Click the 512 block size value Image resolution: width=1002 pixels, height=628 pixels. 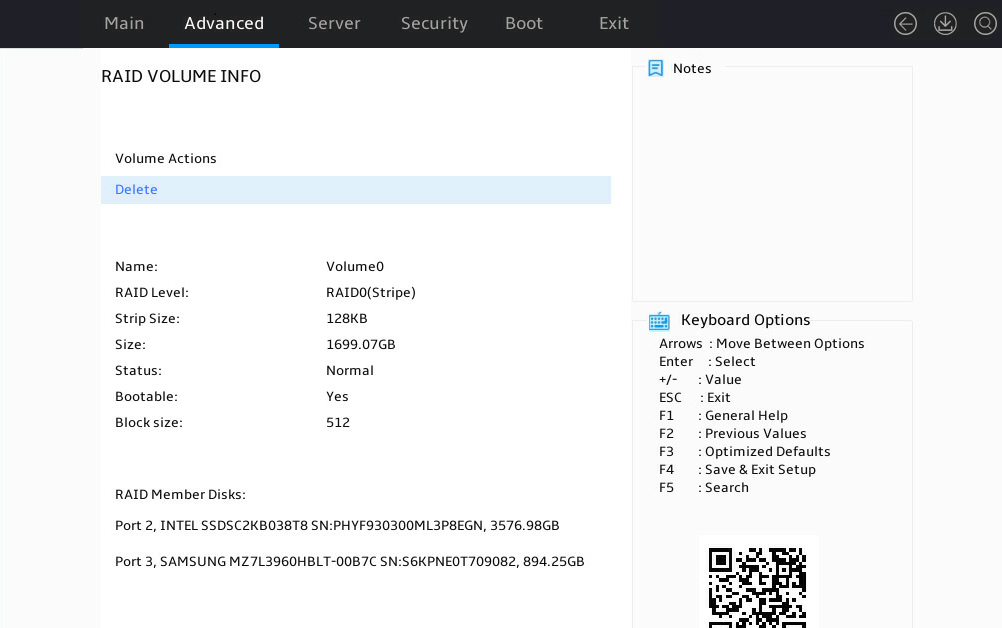point(338,423)
